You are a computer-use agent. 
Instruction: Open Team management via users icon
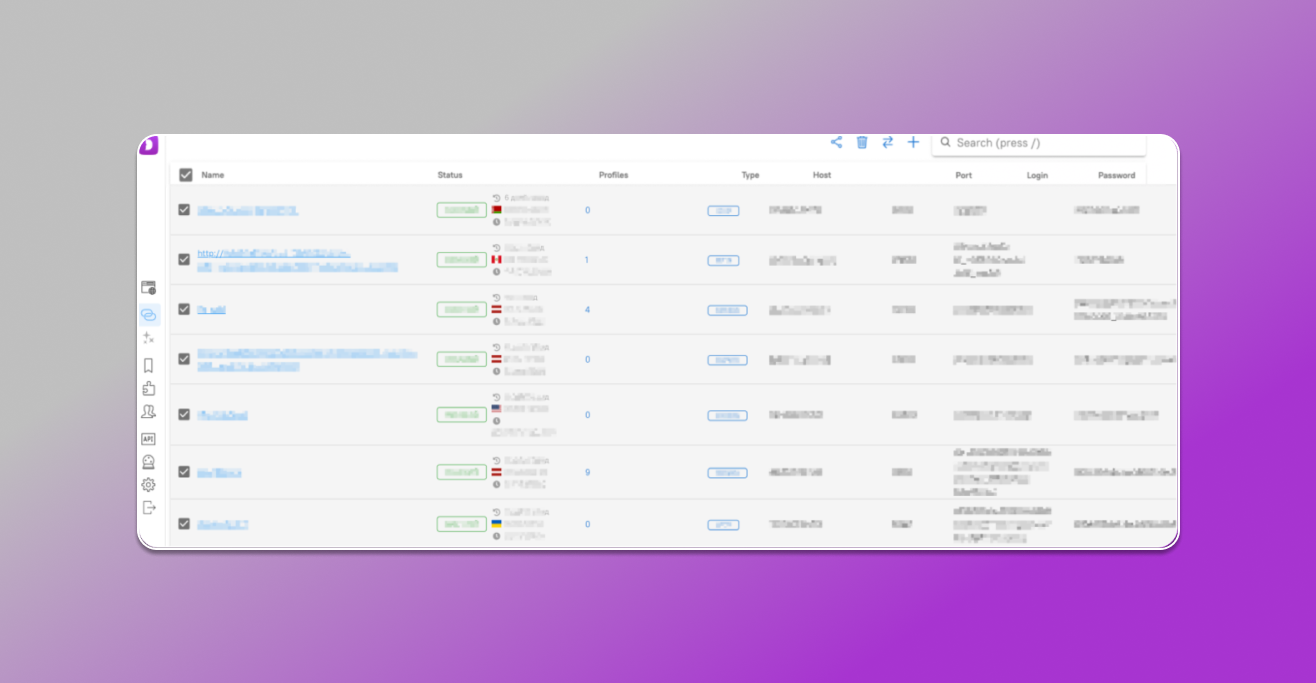click(x=148, y=413)
